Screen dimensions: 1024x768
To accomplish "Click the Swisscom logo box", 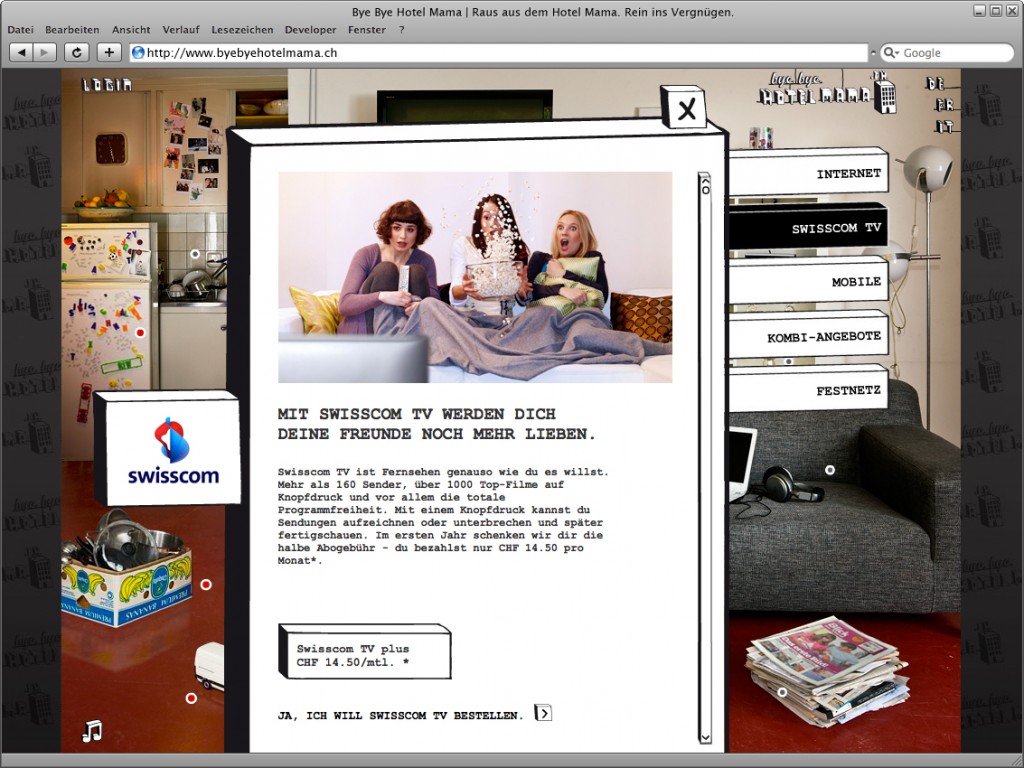I will coord(168,449).
